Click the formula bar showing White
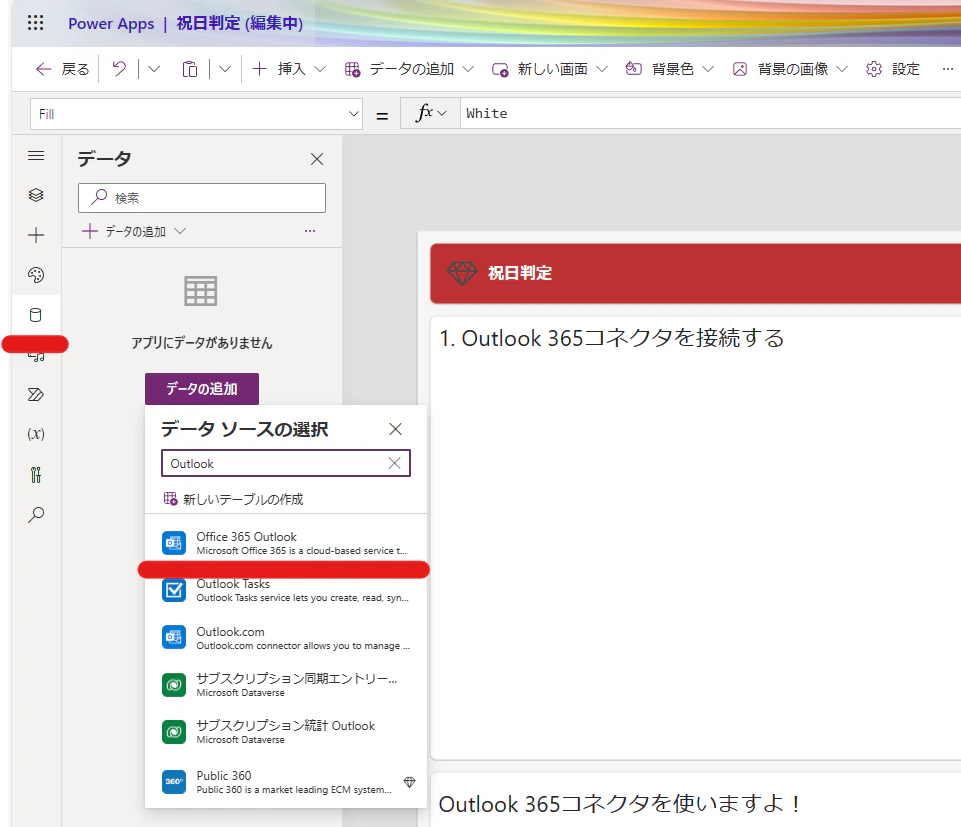 [x=710, y=113]
